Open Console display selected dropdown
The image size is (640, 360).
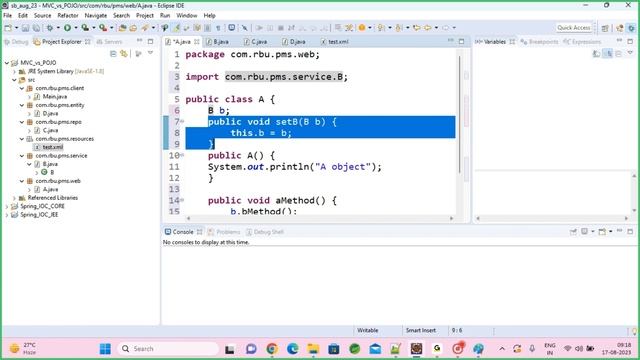pos(593,231)
